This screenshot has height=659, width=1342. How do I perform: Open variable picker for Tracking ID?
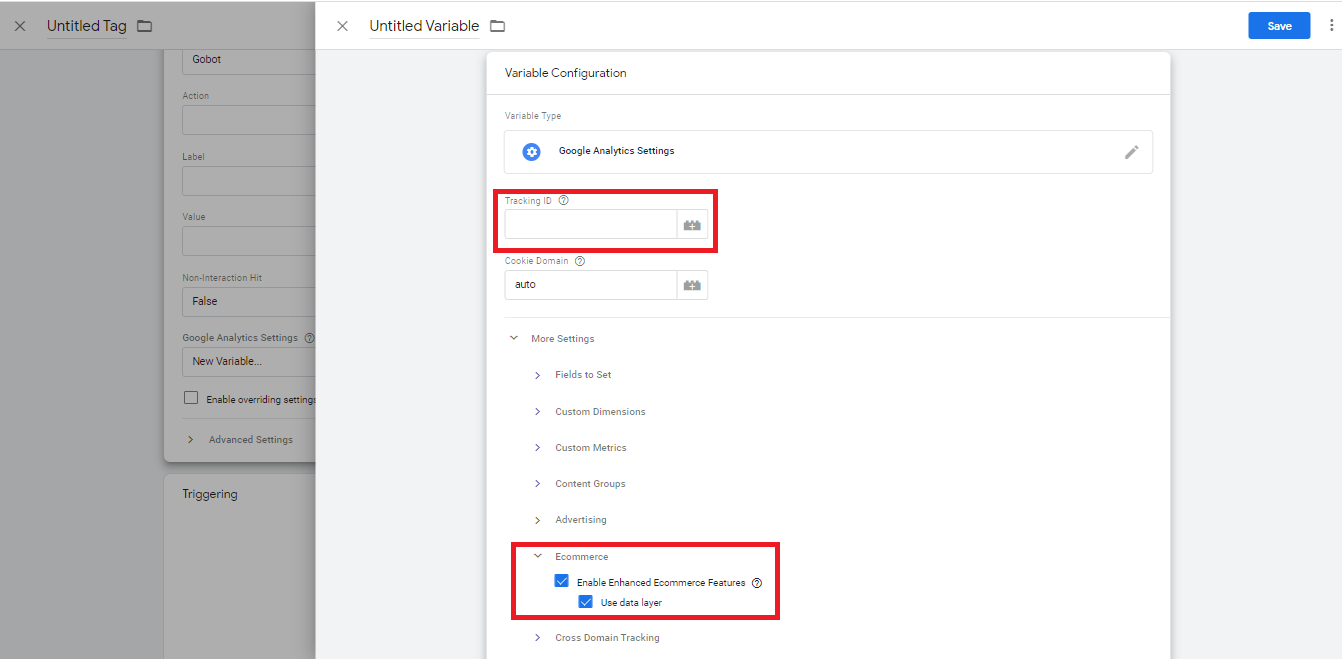(x=692, y=225)
